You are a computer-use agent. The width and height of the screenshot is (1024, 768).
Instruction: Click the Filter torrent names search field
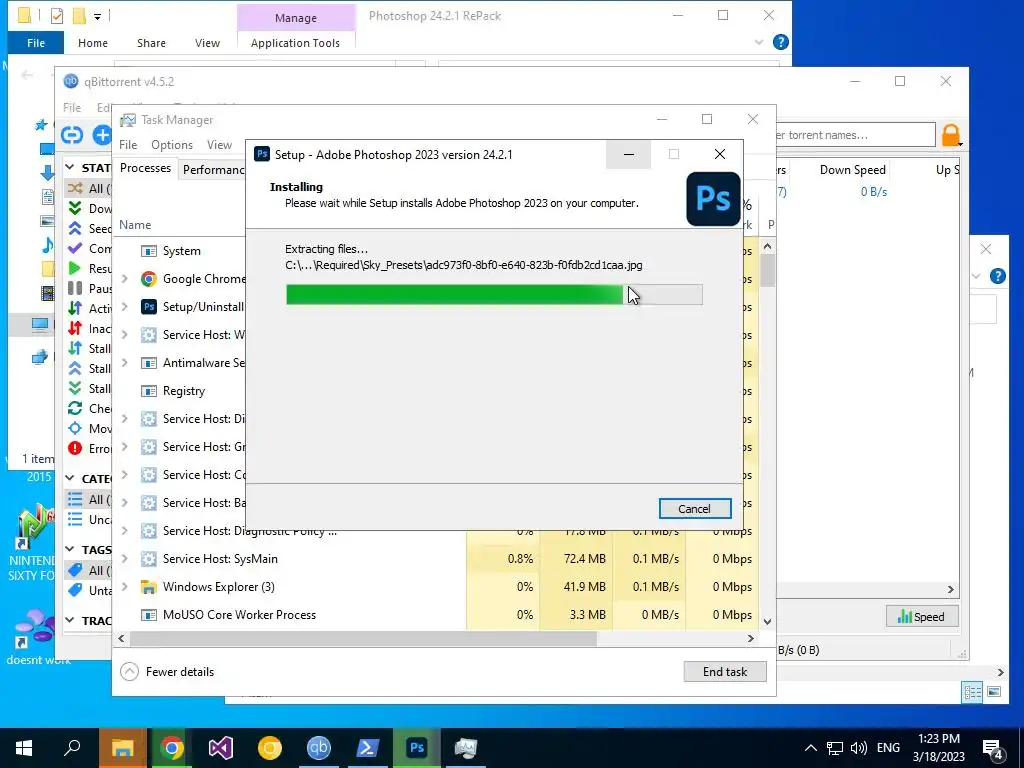click(x=856, y=135)
